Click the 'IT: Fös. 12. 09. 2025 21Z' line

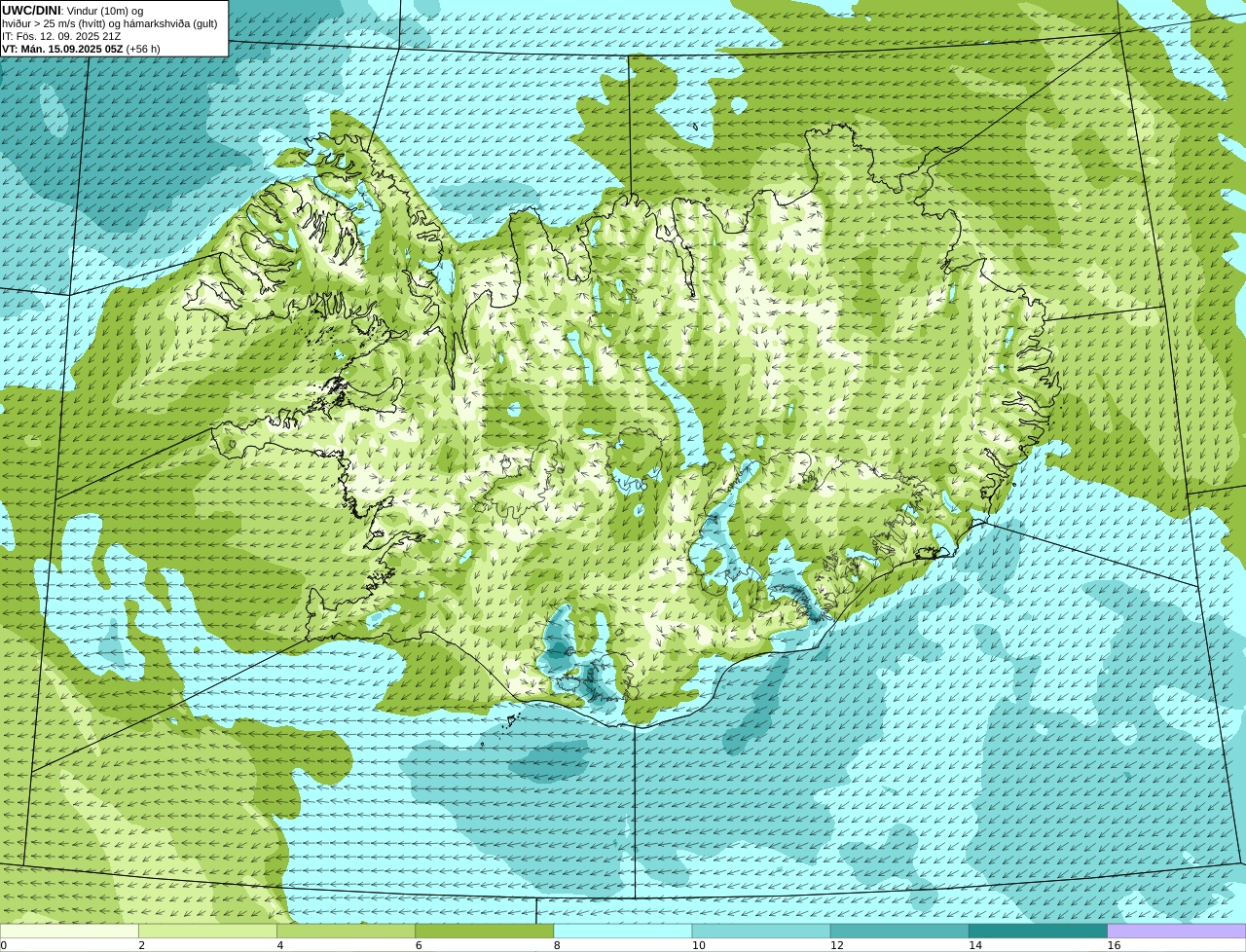point(61,36)
